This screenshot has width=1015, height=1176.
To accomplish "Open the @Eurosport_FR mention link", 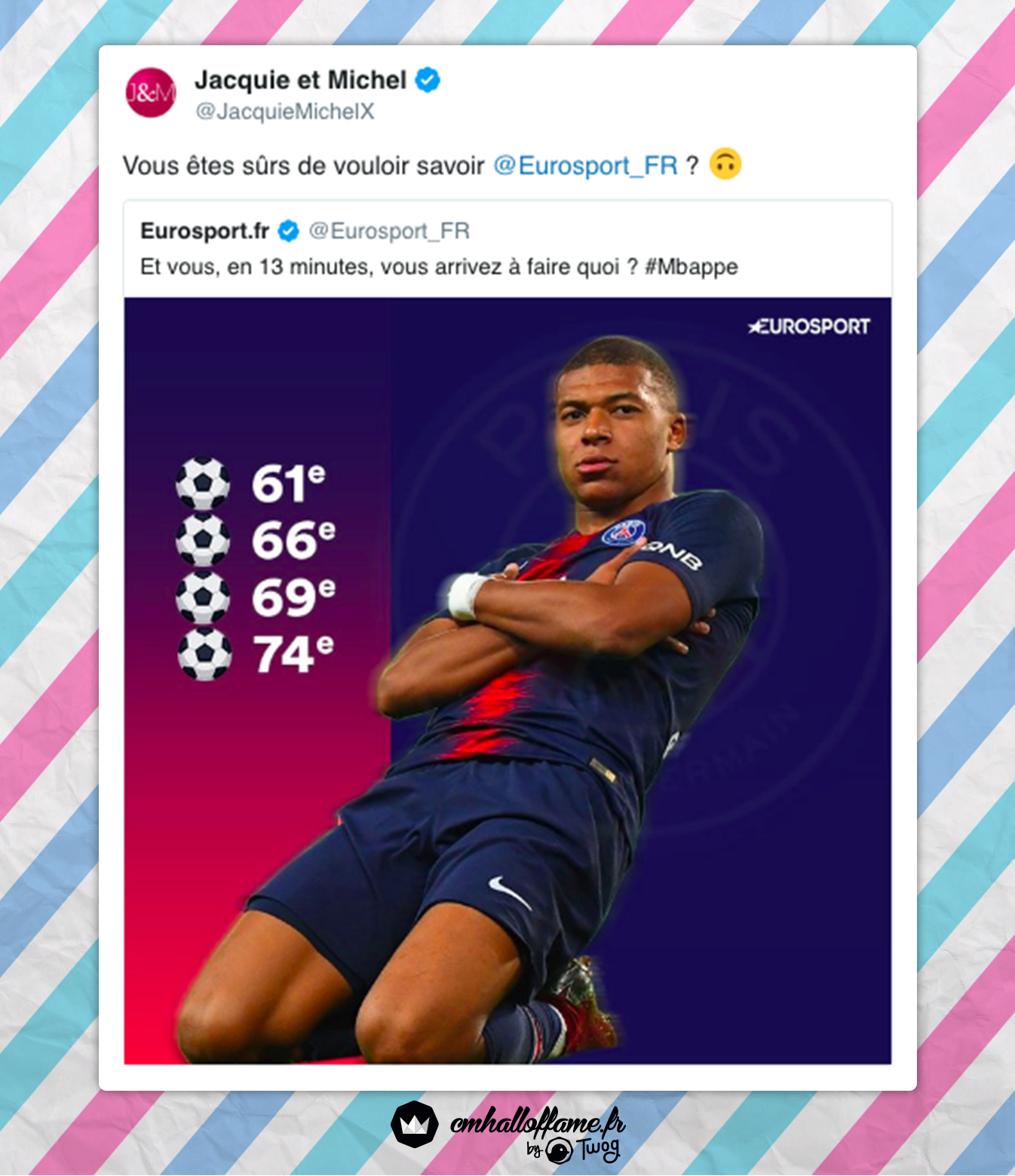I will (586, 165).
